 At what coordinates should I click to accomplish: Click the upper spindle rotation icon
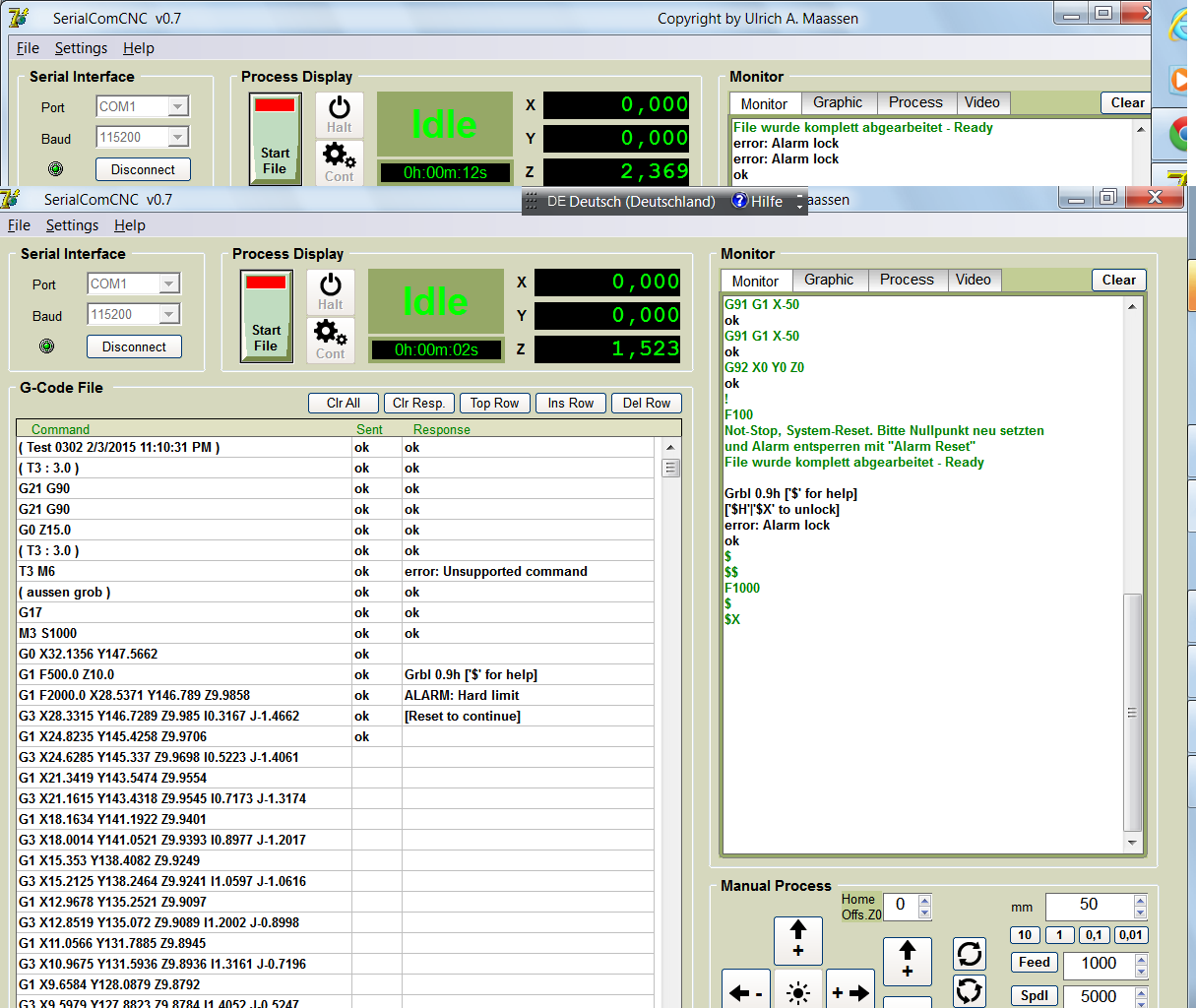pyautogui.click(x=970, y=954)
